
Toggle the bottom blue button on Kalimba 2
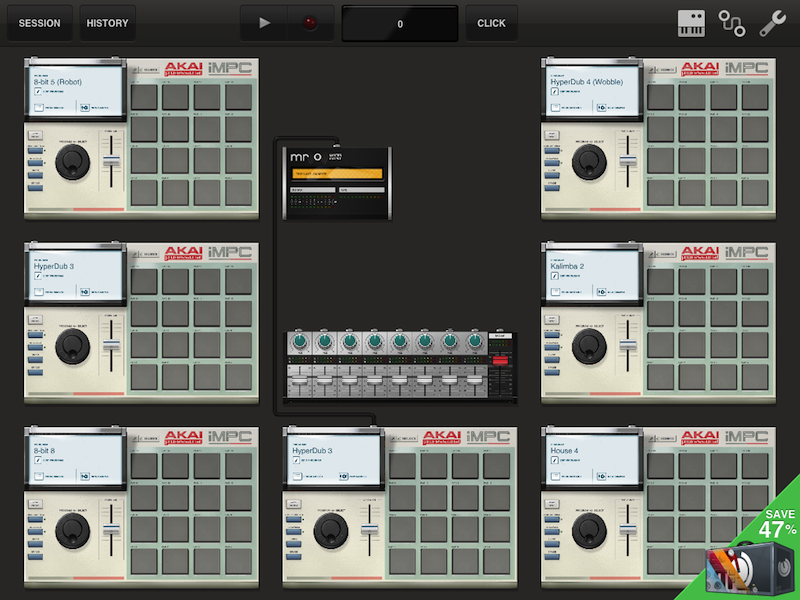552,372
